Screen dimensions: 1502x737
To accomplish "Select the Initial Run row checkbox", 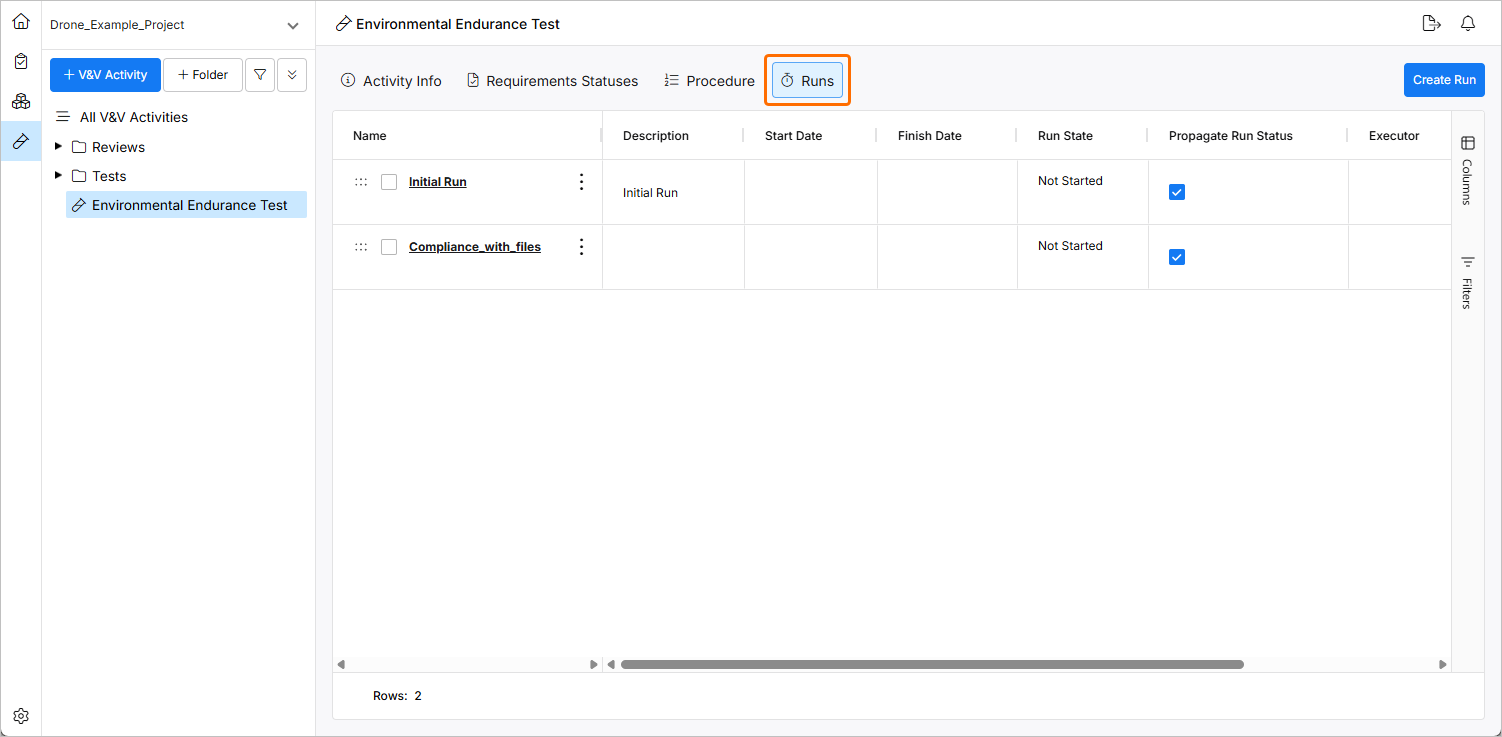I will pos(389,182).
